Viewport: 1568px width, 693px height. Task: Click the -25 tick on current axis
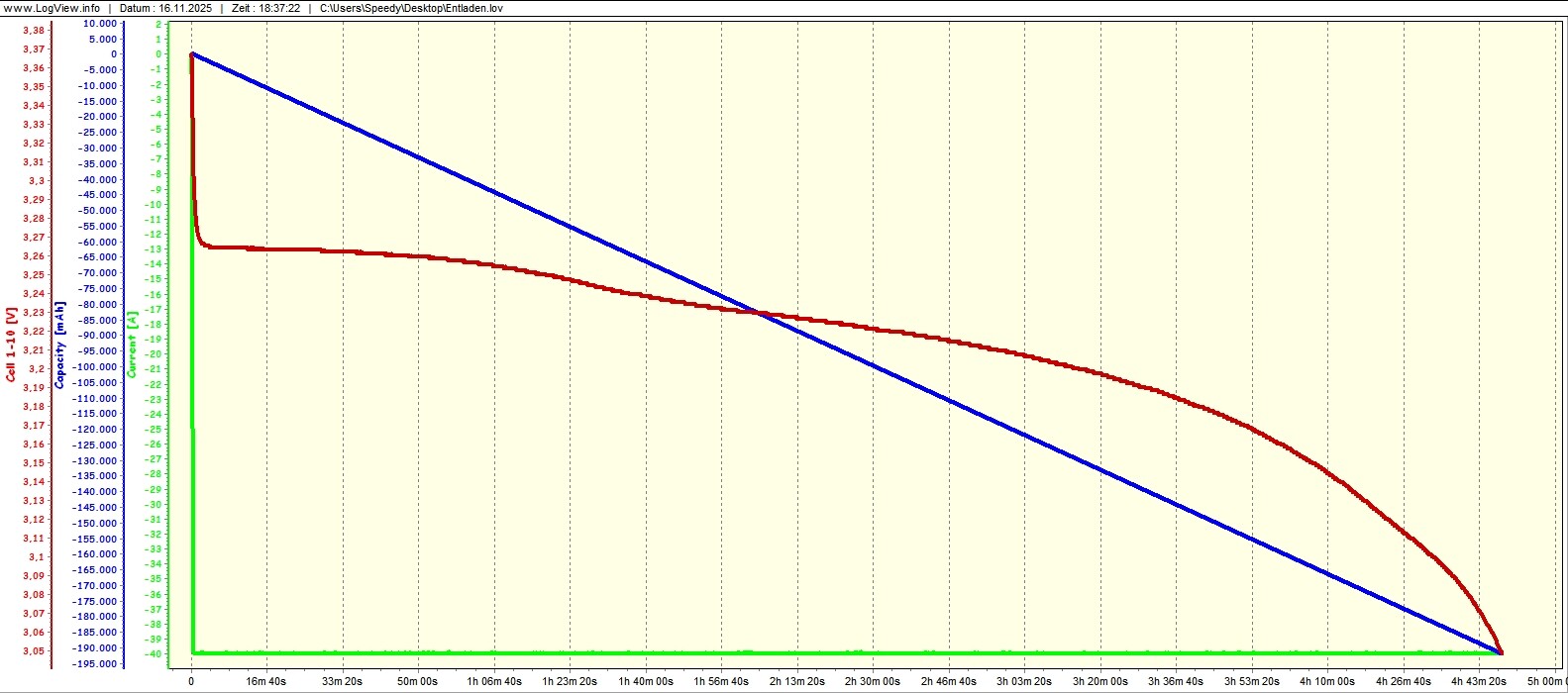[155, 430]
